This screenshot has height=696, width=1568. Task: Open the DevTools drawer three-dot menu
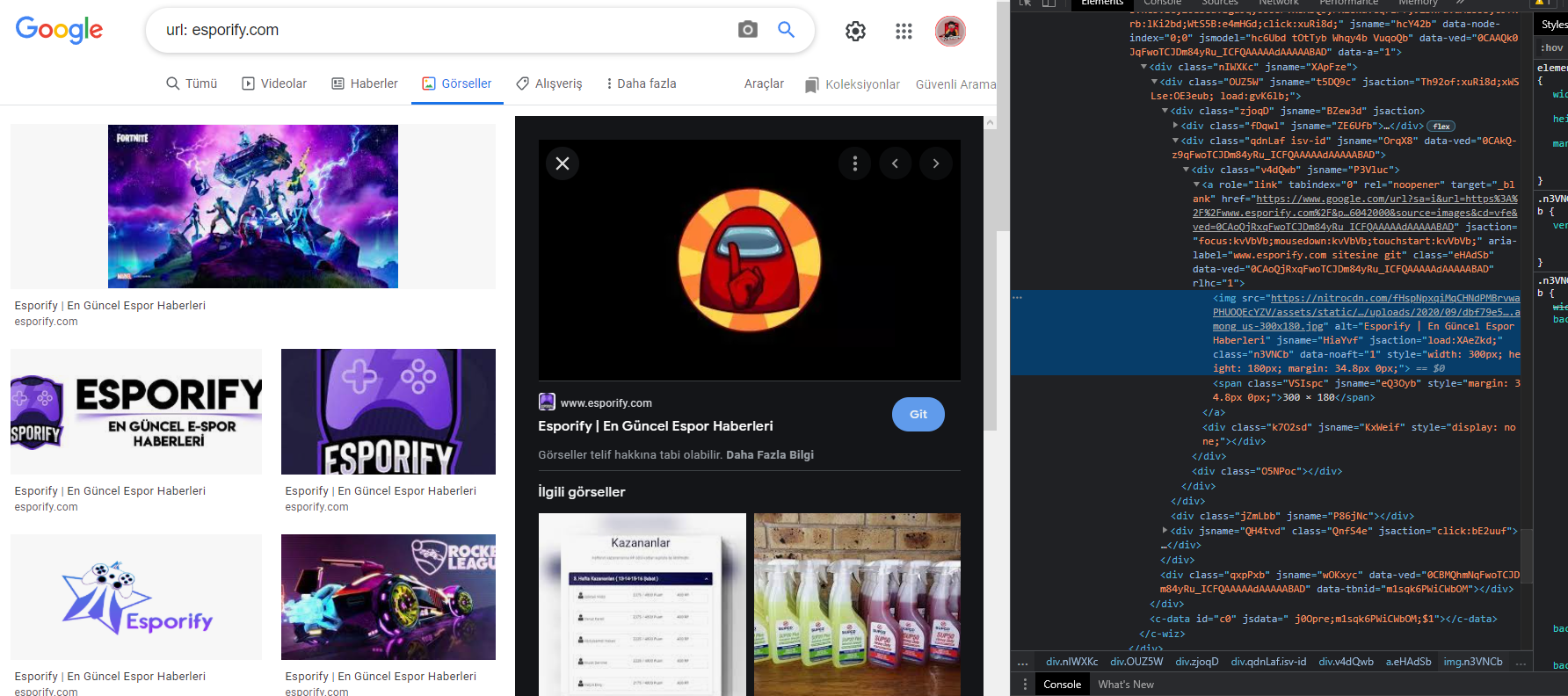[x=1025, y=685]
